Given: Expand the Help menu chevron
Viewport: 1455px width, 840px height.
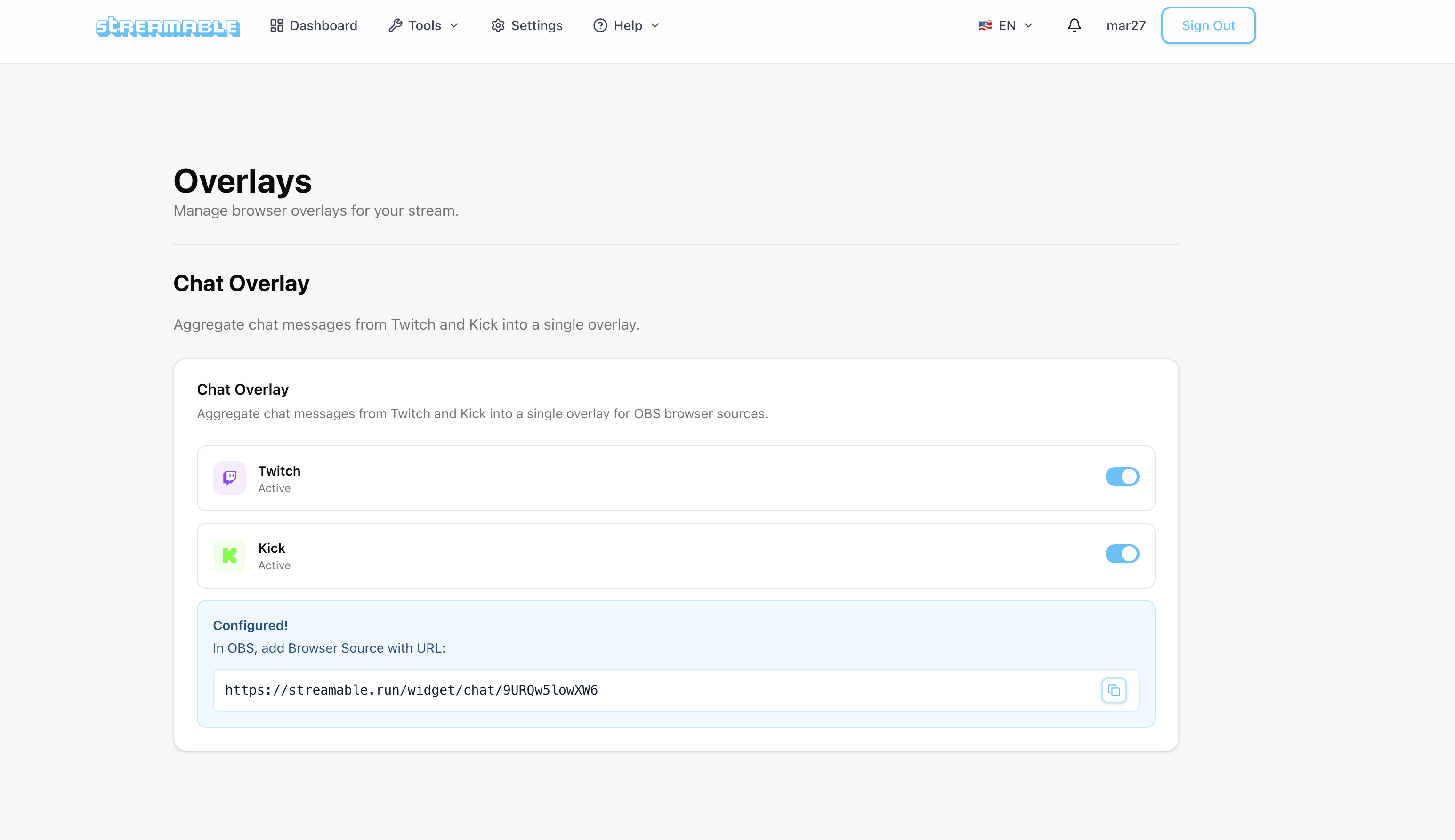Looking at the screenshot, I should pos(655,25).
